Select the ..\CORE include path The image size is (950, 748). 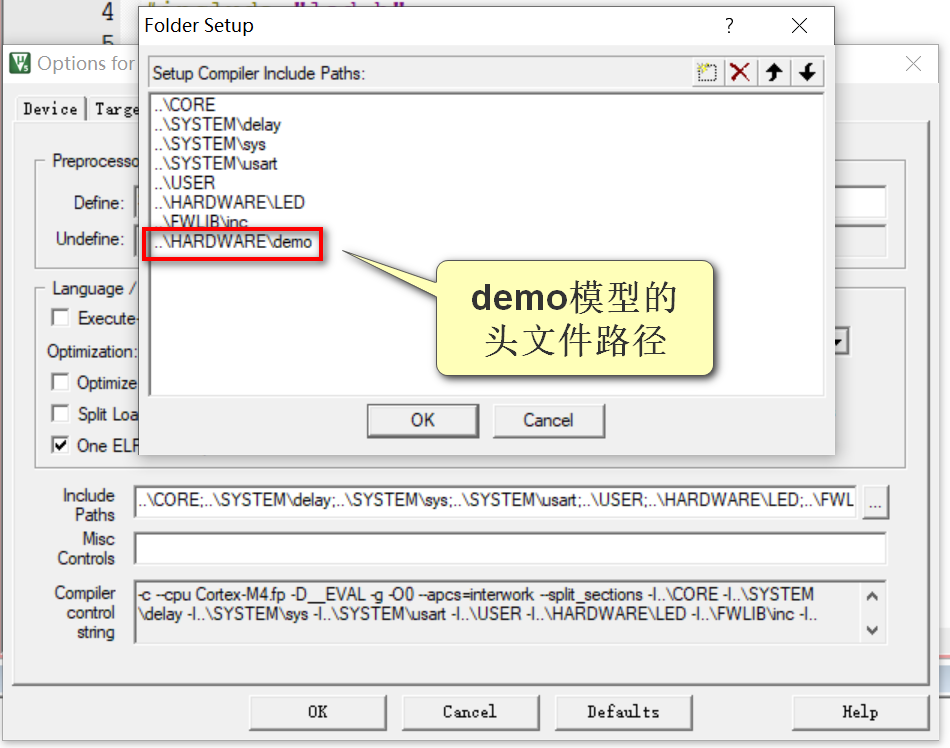(x=185, y=104)
